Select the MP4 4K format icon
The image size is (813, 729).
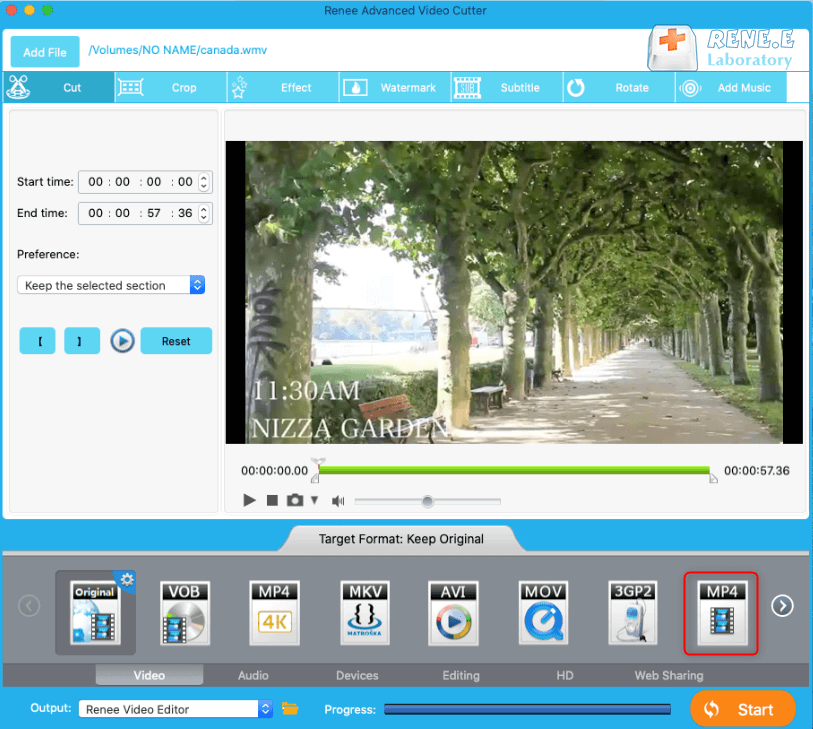pos(274,613)
